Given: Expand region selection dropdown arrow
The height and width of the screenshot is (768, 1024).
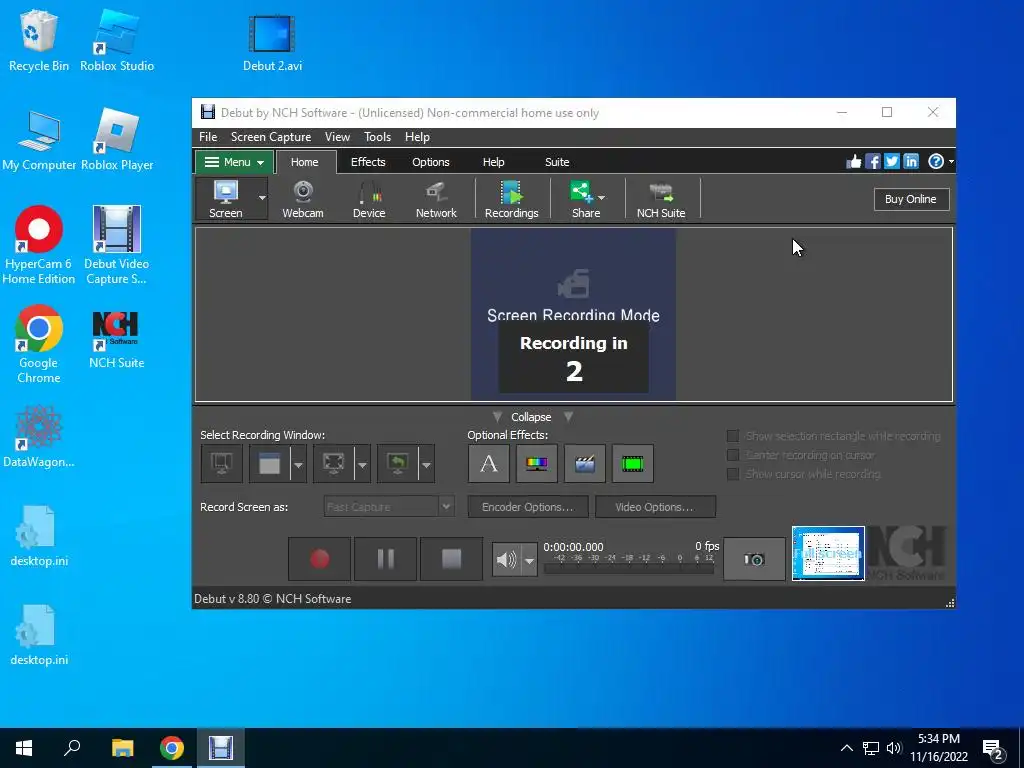Looking at the screenshot, I should pyautogui.click(x=362, y=464).
